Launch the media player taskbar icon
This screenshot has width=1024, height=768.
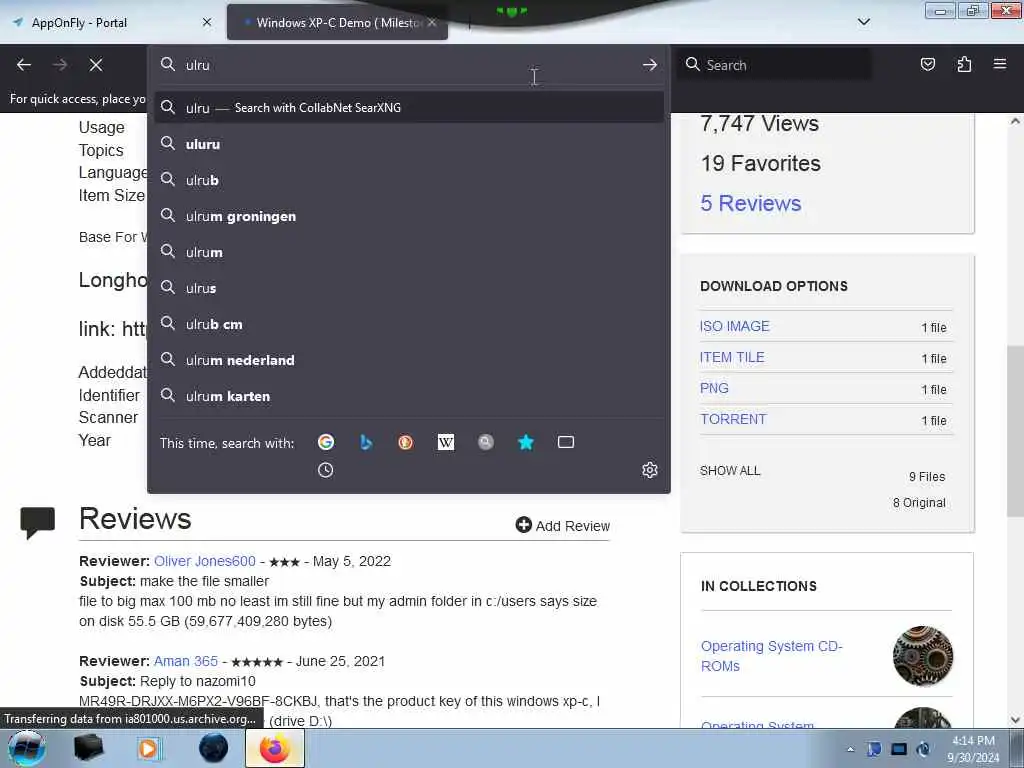click(149, 748)
